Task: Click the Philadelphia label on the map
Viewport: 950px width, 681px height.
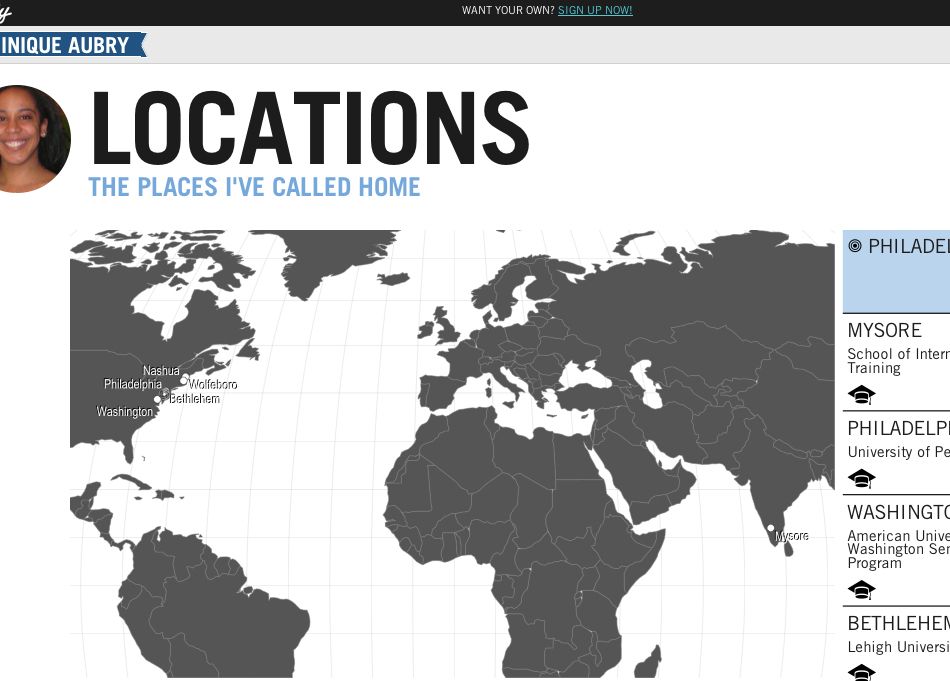Action: click(x=133, y=384)
